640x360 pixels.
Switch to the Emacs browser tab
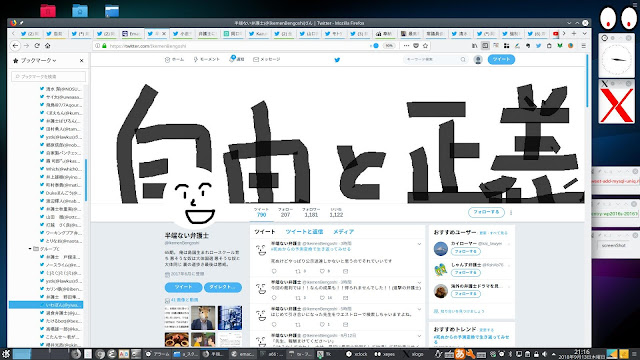pyautogui.click(x=131, y=33)
